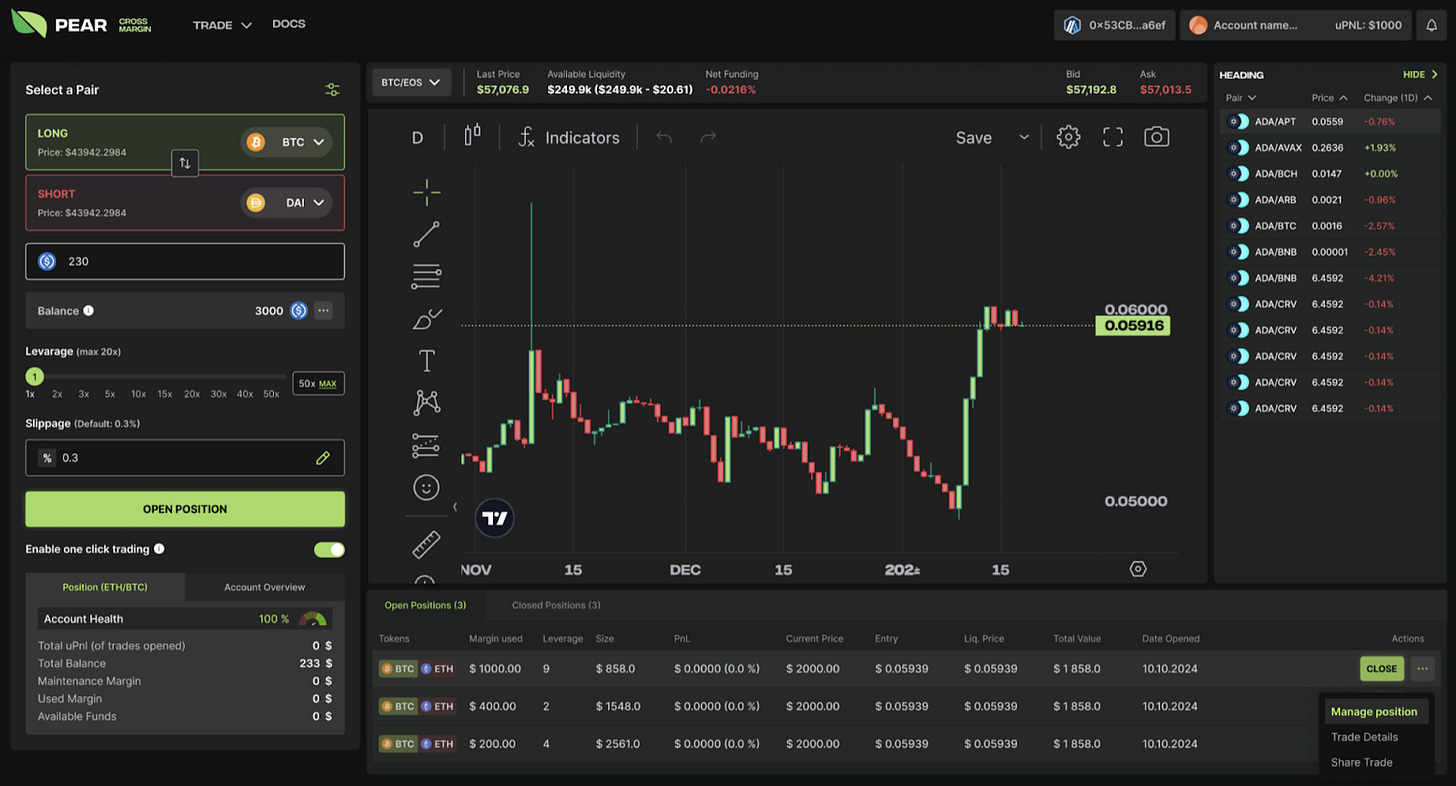Take a chart screenshot with the camera icon

tap(1157, 137)
